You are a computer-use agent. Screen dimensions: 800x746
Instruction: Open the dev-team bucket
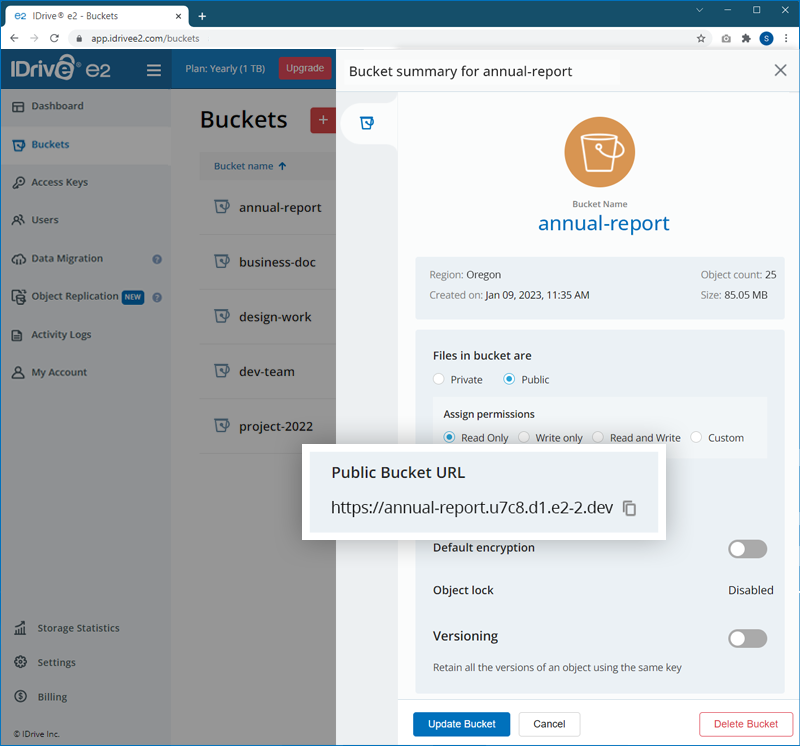coord(267,371)
